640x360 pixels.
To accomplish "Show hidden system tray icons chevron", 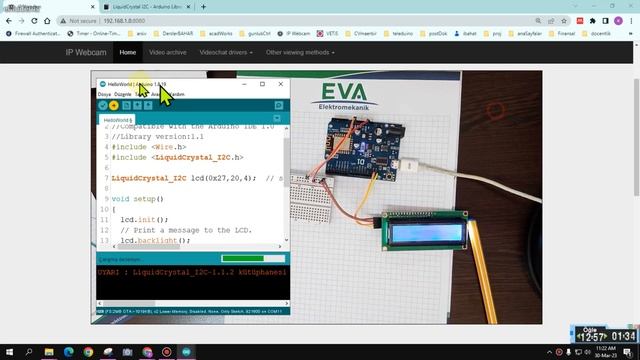I will (549, 352).
